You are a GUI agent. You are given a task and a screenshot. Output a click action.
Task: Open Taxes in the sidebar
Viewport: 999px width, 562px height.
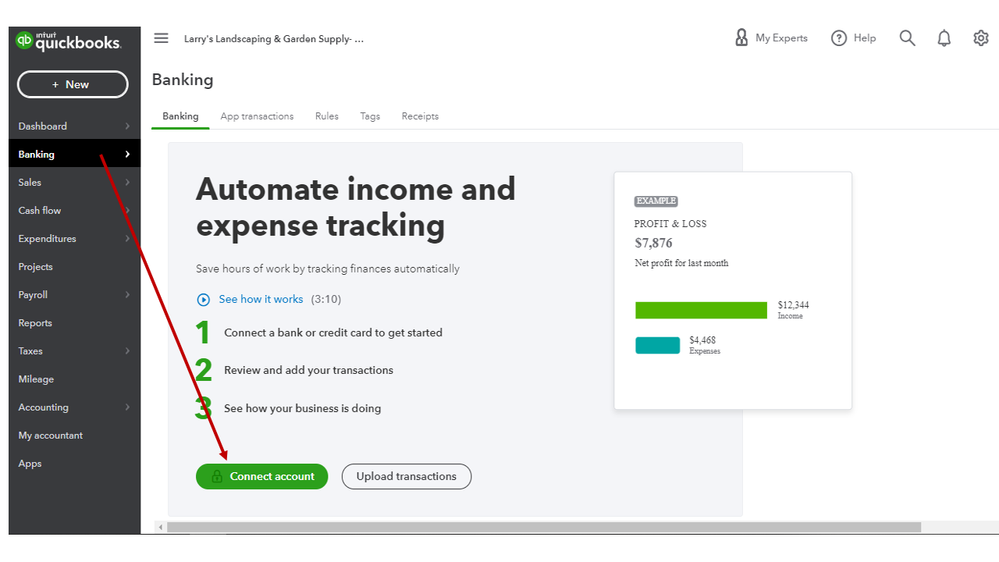(x=75, y=350)
